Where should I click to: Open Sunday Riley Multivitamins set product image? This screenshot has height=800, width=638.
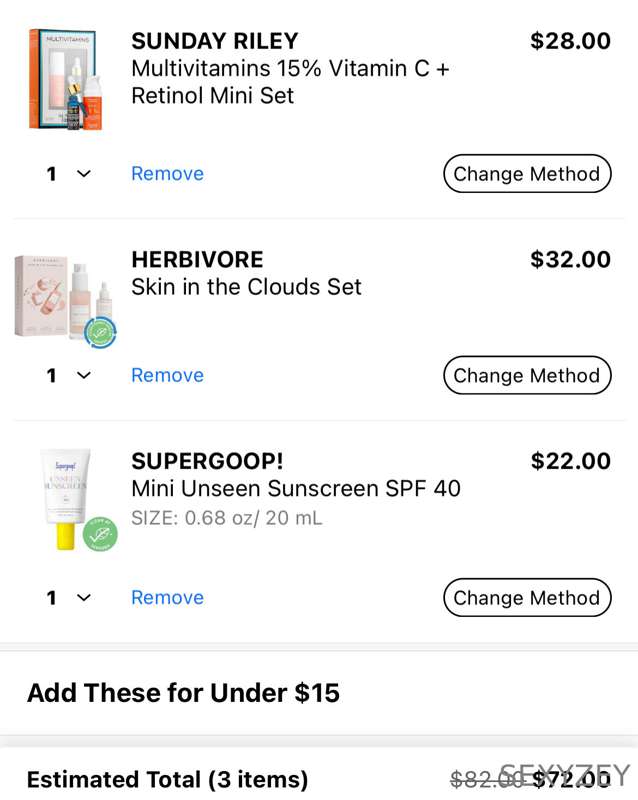tap(65, 80)
